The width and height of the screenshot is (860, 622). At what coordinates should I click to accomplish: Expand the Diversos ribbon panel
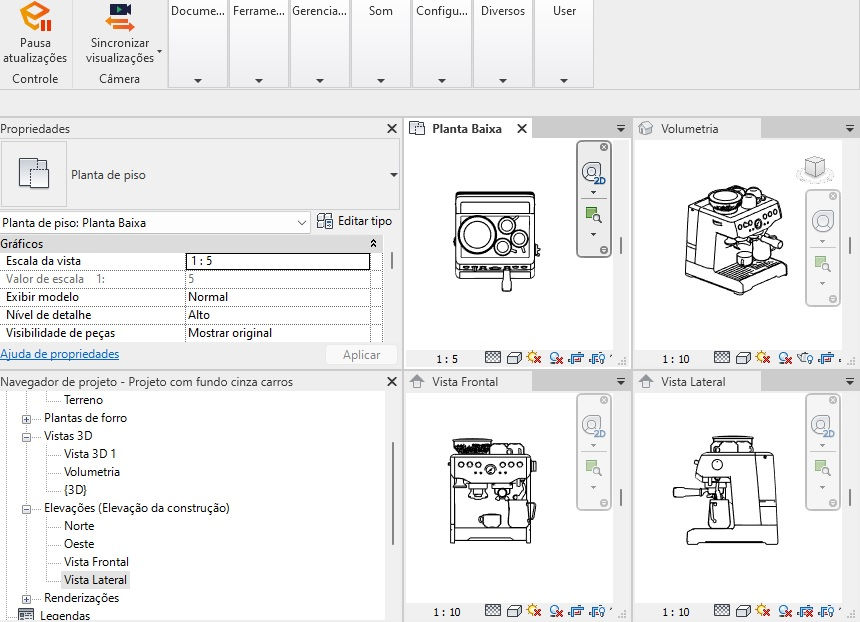pos(502,80)
